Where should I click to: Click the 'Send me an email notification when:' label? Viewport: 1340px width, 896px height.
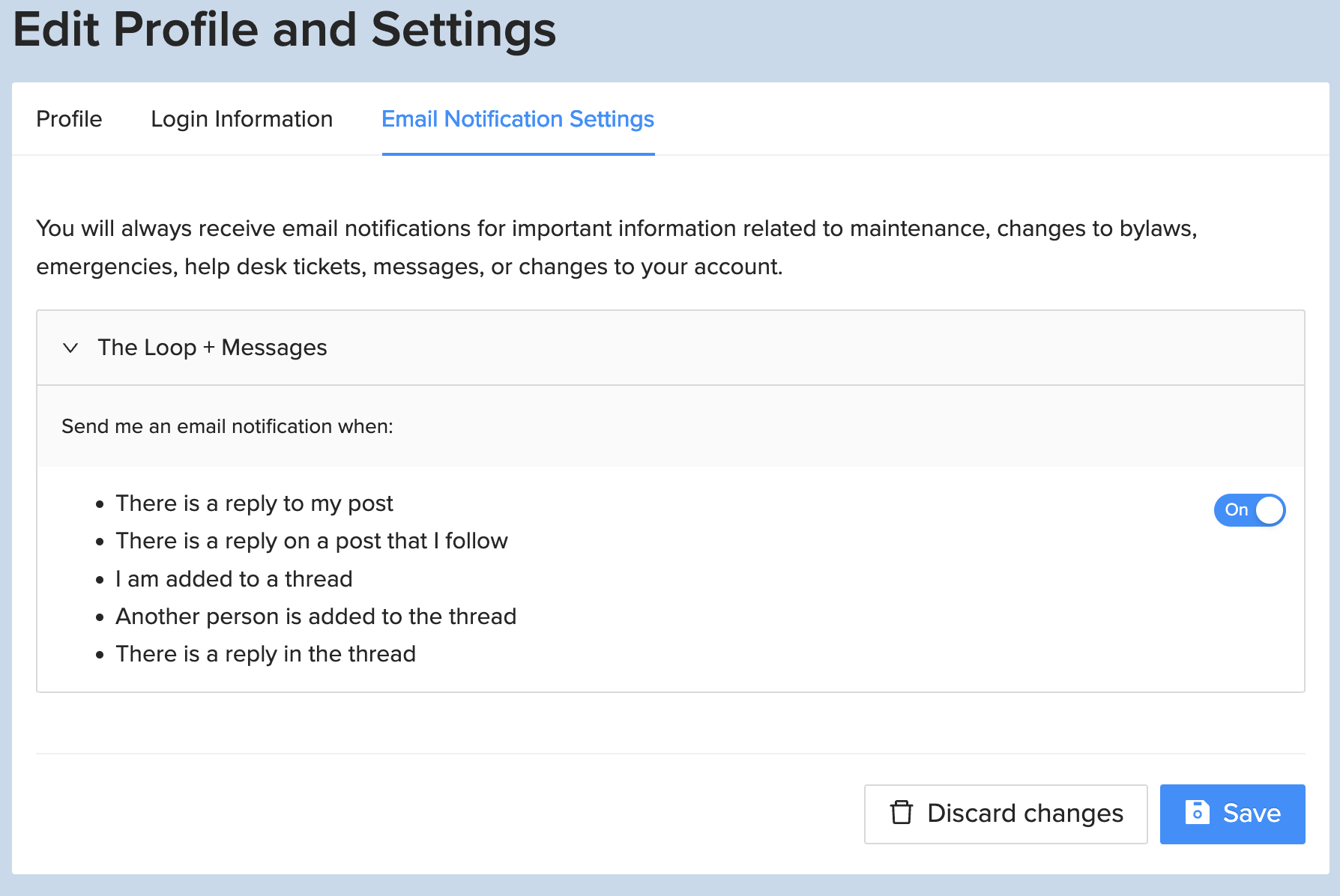227,426
